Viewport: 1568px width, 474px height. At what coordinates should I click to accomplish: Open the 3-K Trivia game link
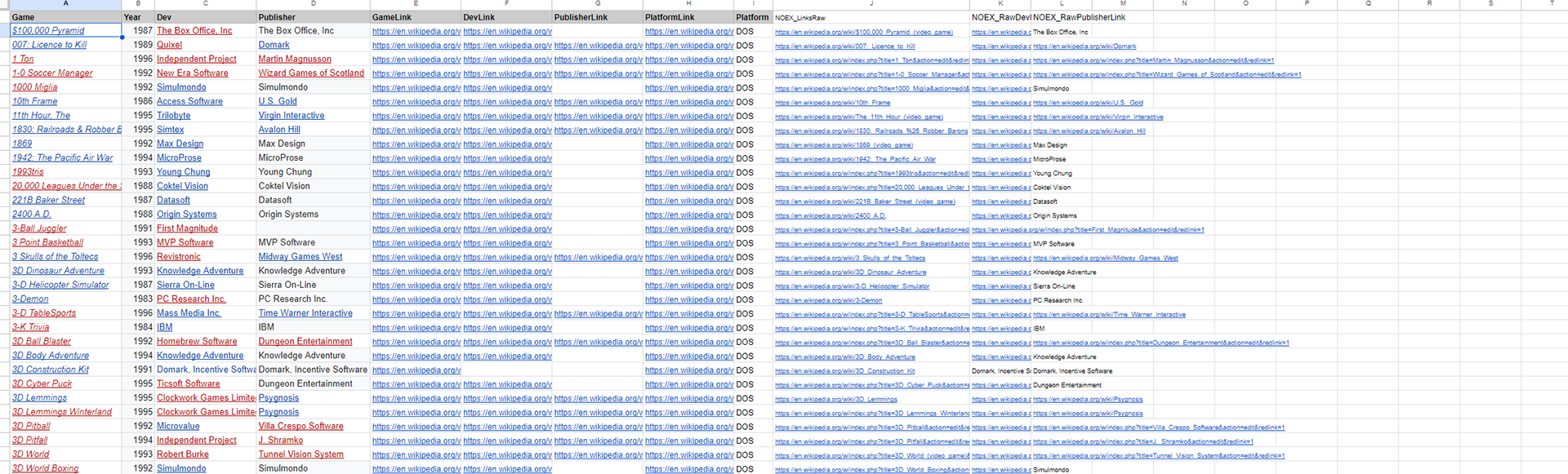30,327
